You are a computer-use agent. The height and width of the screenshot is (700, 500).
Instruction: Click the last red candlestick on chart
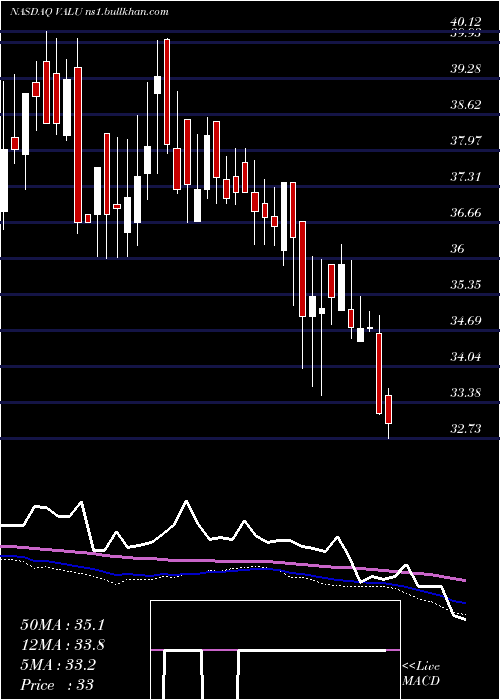click(388, 409)
